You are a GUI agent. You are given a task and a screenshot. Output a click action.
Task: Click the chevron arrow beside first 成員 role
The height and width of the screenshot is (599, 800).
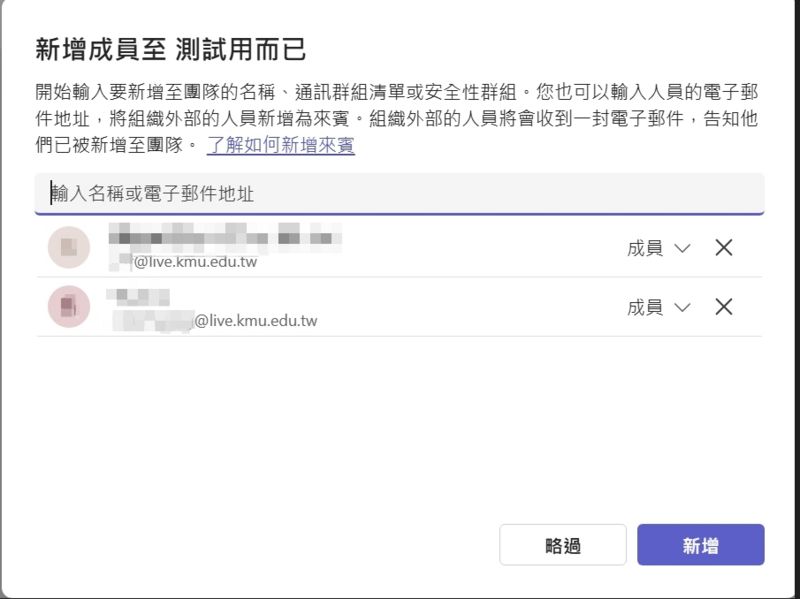pyautogui.click(x=683, y=249)
